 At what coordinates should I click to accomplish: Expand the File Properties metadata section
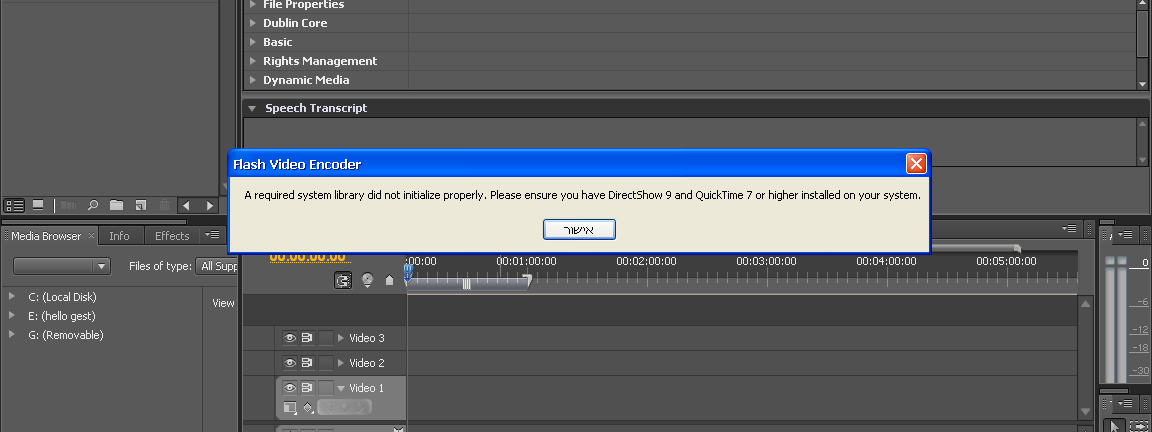pyautogui.click(x=253, y=4)
